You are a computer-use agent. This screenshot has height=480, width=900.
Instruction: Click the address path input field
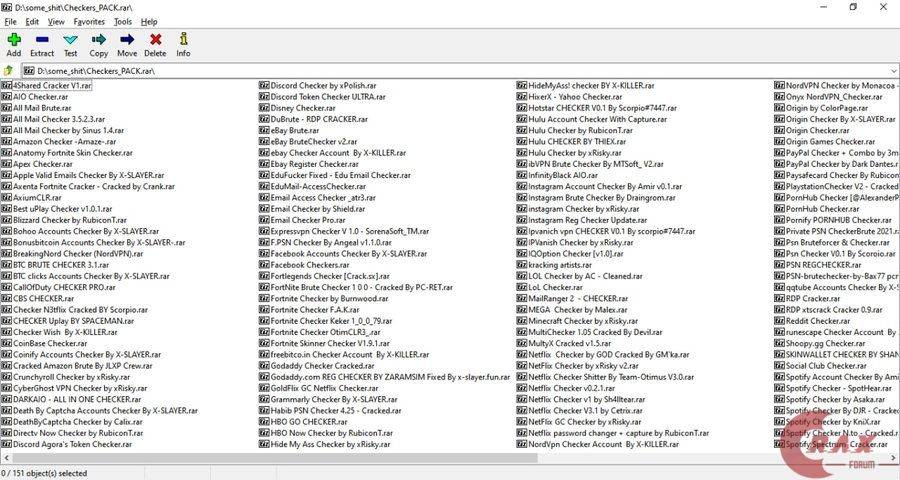click(x=460, y=71)
